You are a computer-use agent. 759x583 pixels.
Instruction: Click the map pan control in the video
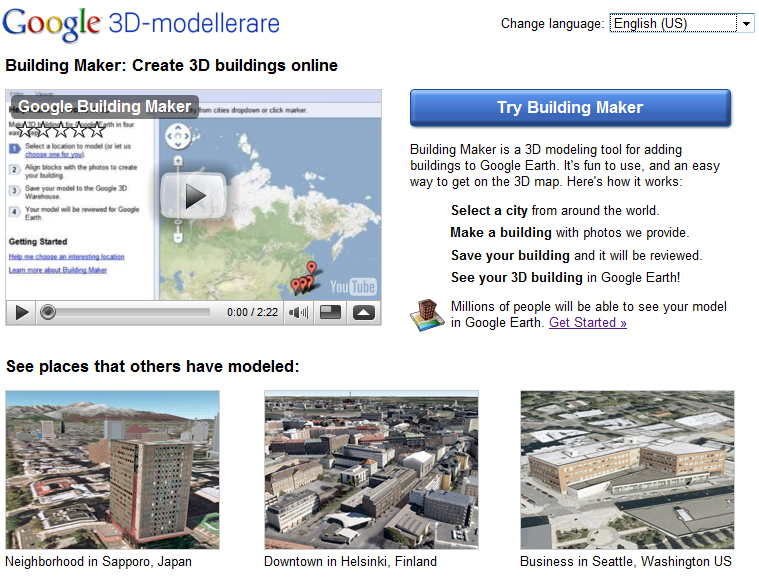point(178,136)
